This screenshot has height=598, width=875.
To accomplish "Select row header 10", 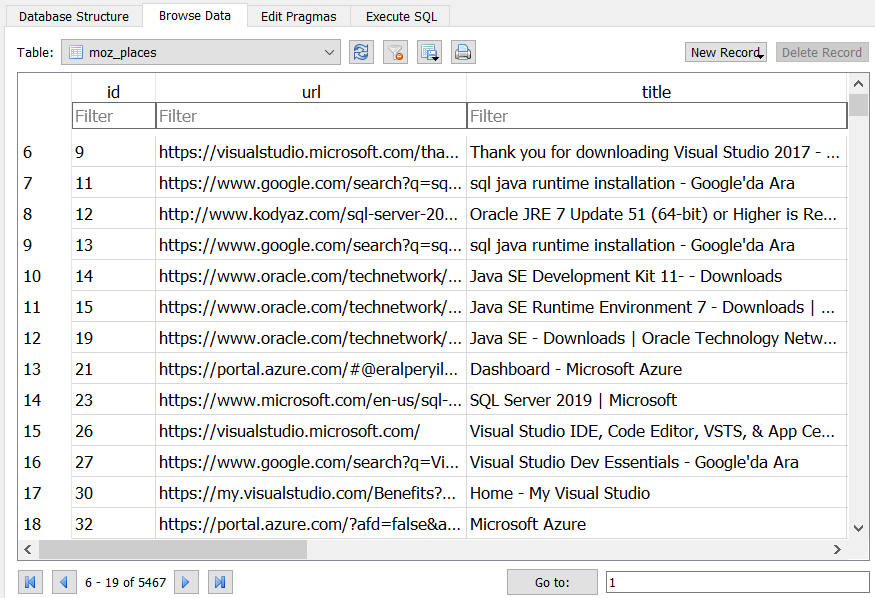I will coord(45,276).
